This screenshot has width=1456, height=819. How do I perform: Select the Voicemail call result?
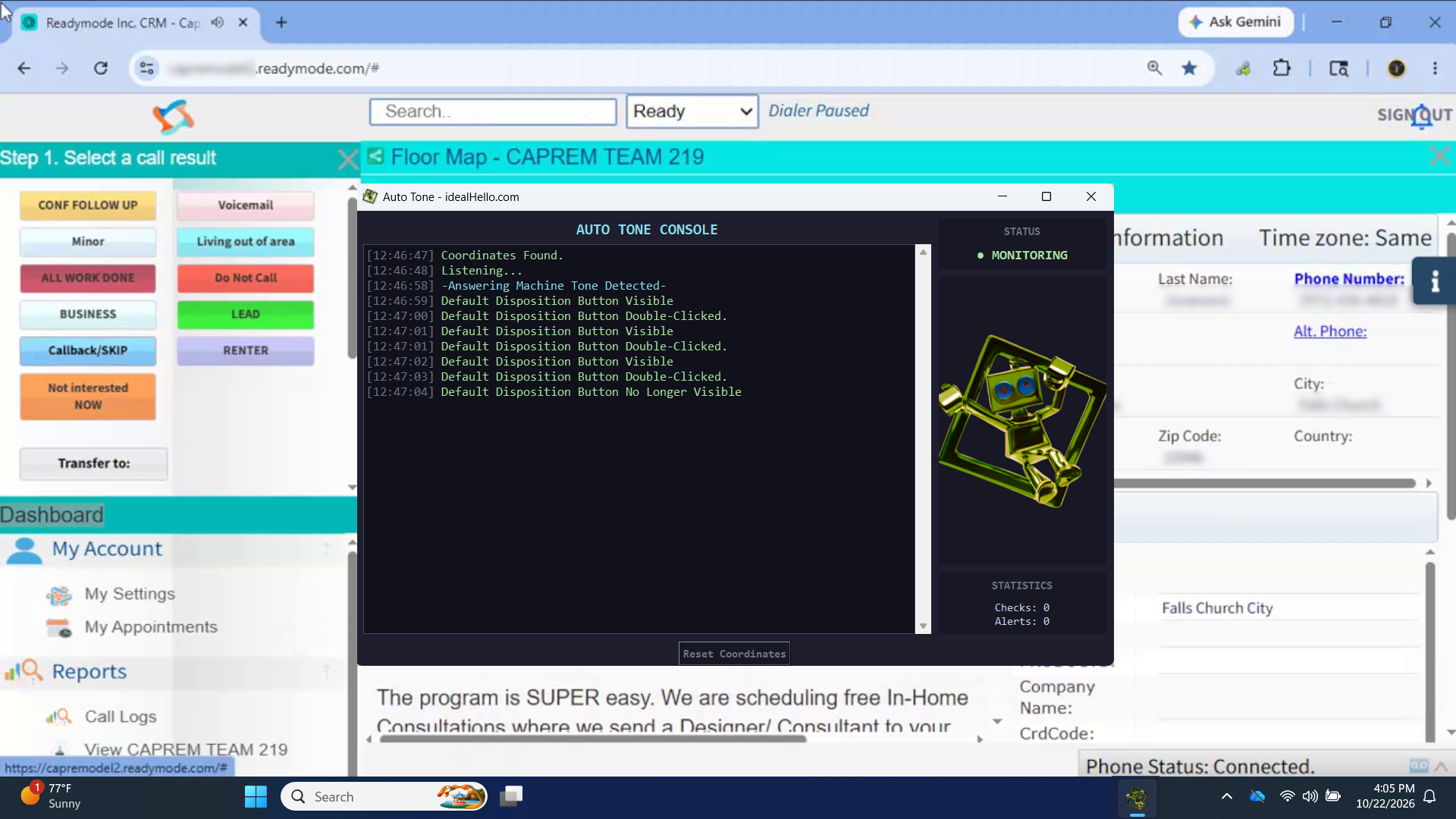[246, 205]
